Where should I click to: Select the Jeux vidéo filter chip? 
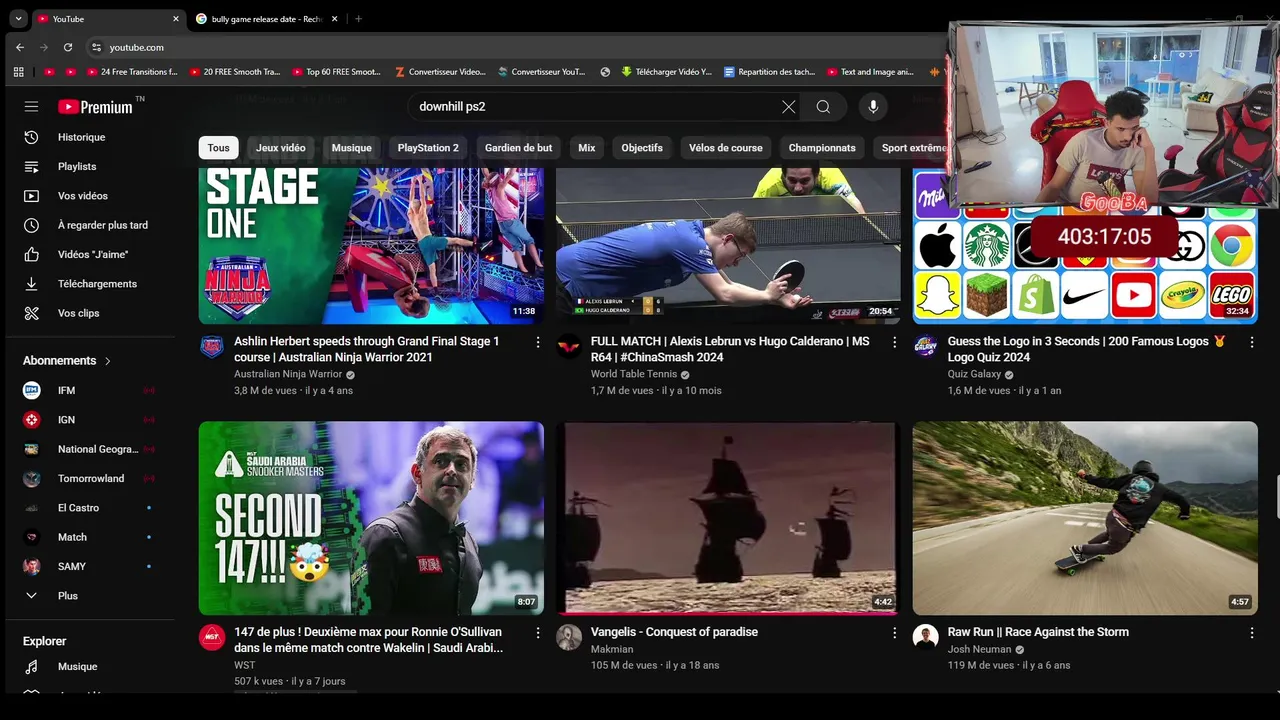point(281,148)
